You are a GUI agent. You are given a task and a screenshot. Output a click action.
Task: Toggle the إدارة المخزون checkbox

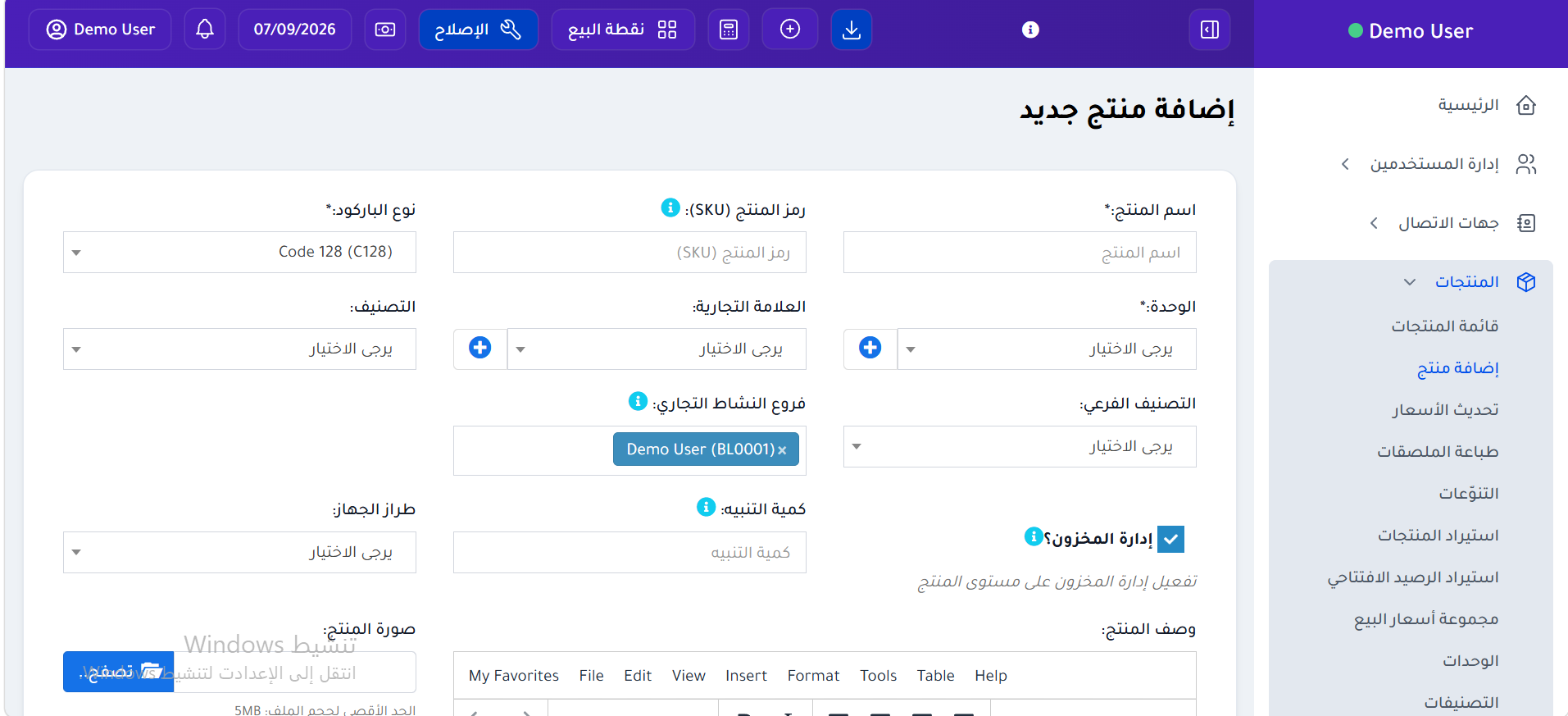(x=1170, y=539)
